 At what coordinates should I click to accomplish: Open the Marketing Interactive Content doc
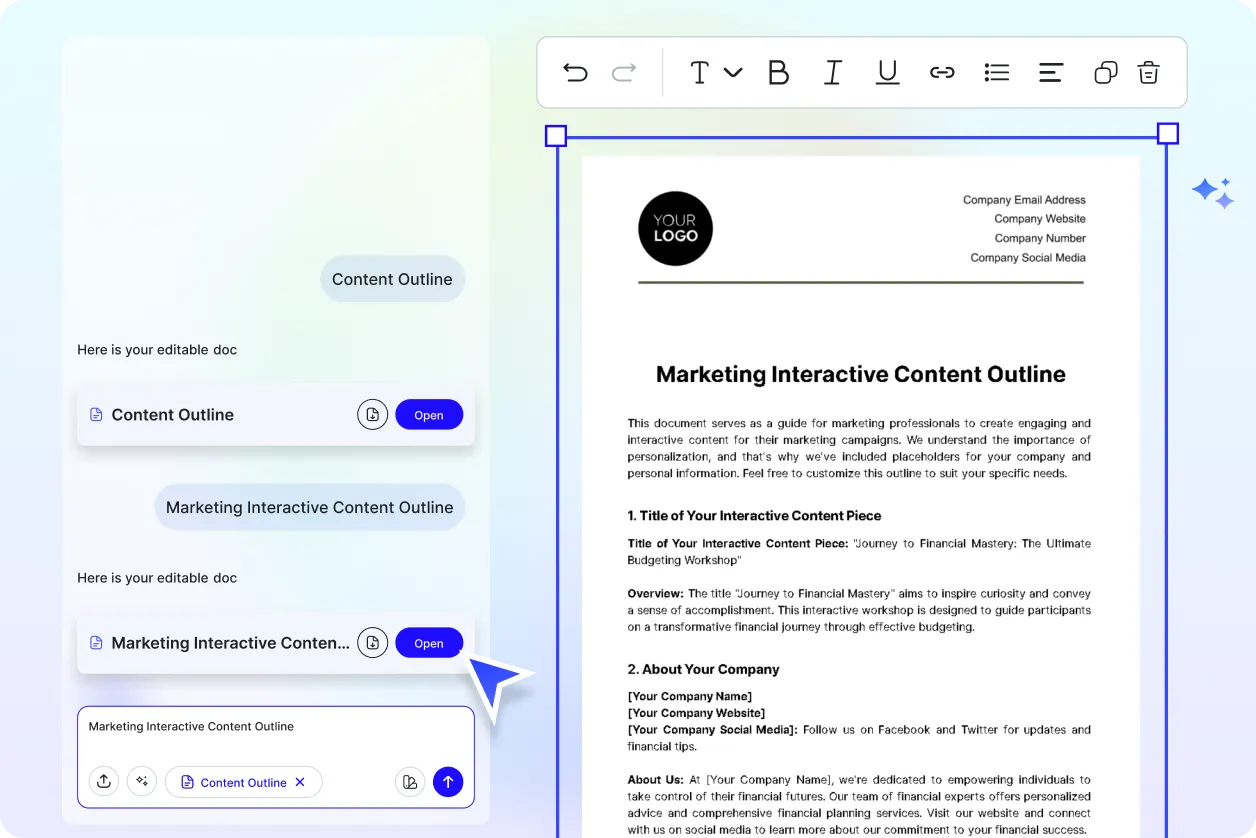tap(429, 642)
